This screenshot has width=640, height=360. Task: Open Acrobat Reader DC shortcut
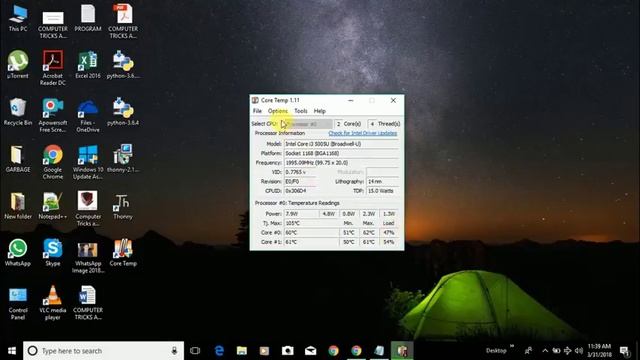53,68
